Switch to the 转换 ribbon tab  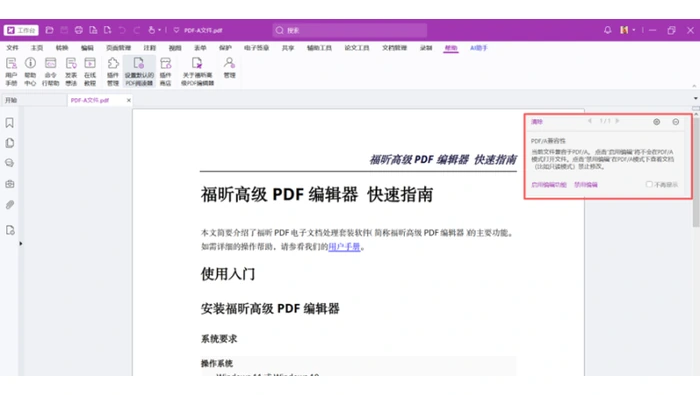(62, 48)
